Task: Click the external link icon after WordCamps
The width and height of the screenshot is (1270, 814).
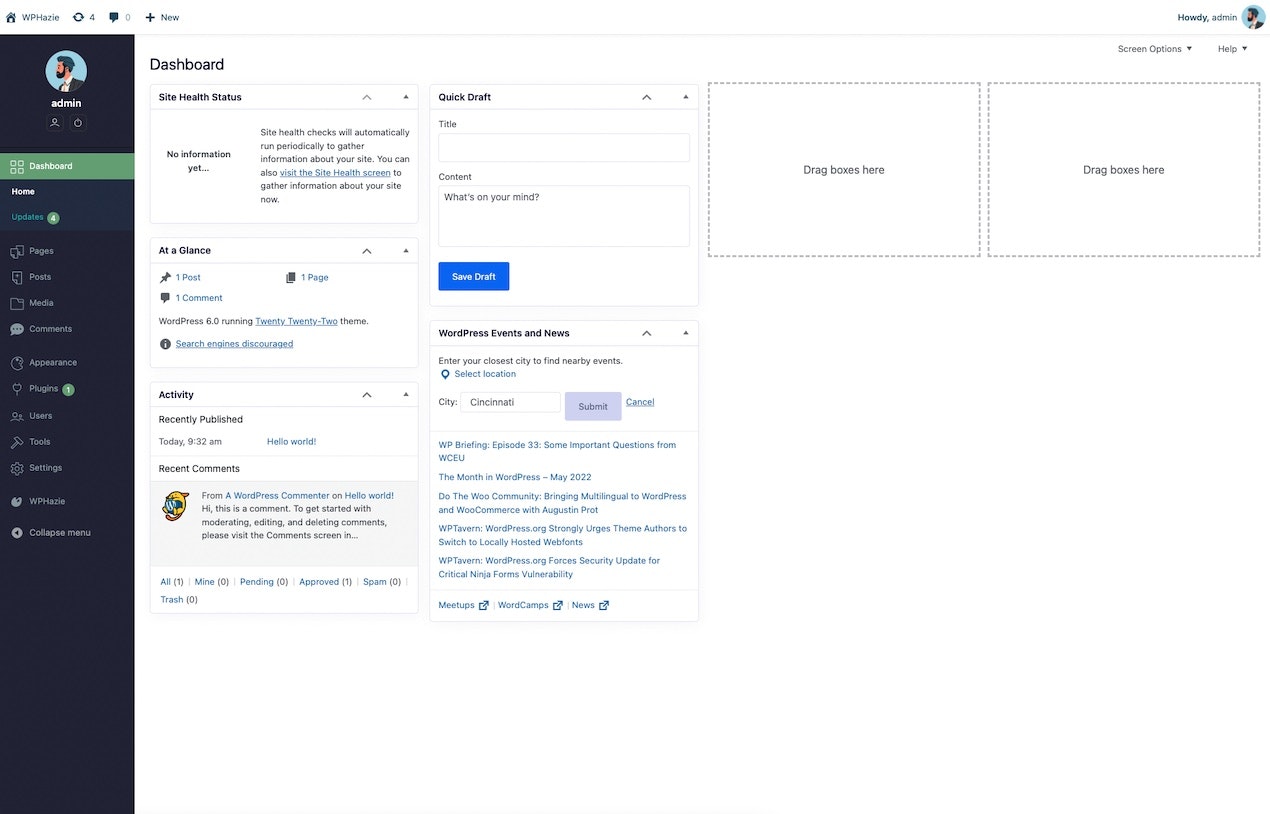Action: click(x=558, y=605)
